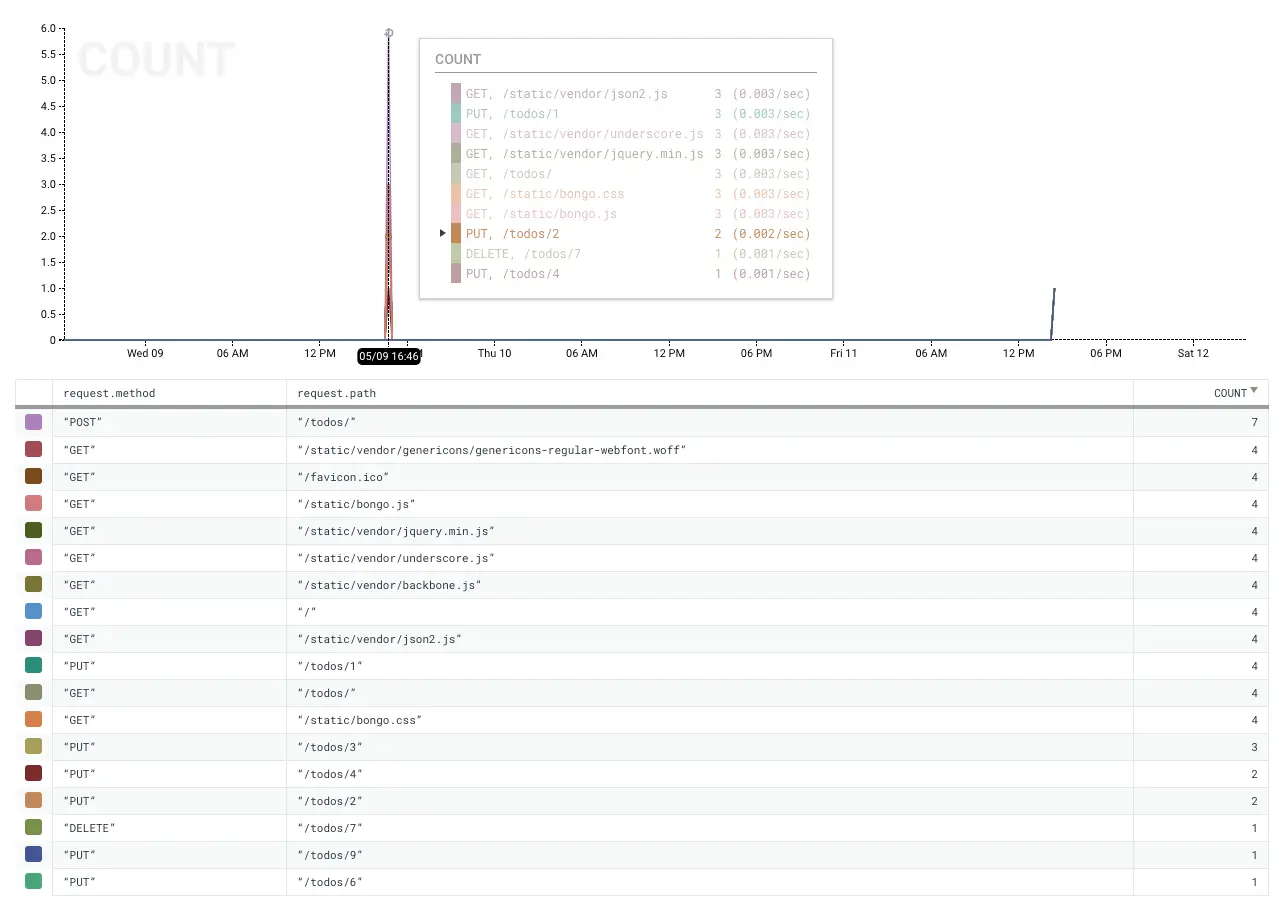Click the brown swatch for /favicon.ico row

33,476
